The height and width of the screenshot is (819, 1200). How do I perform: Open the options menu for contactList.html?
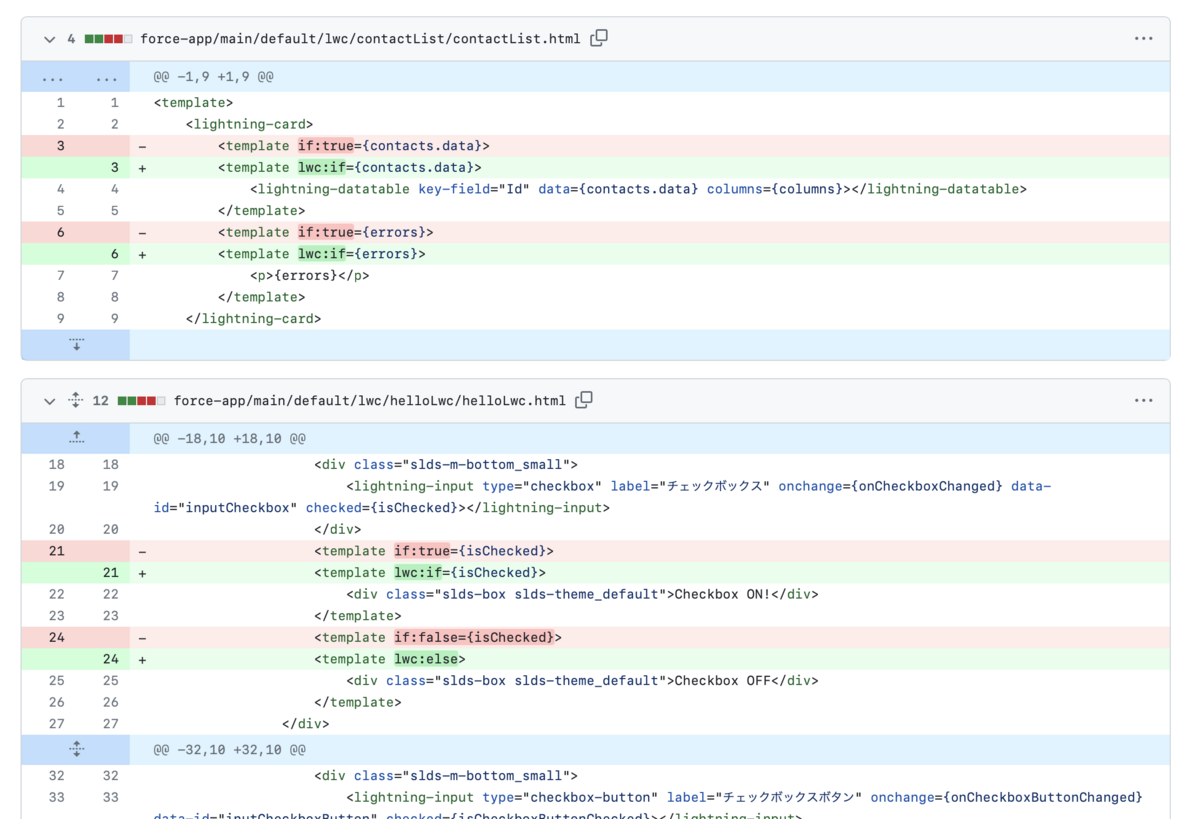(1143, 37)
